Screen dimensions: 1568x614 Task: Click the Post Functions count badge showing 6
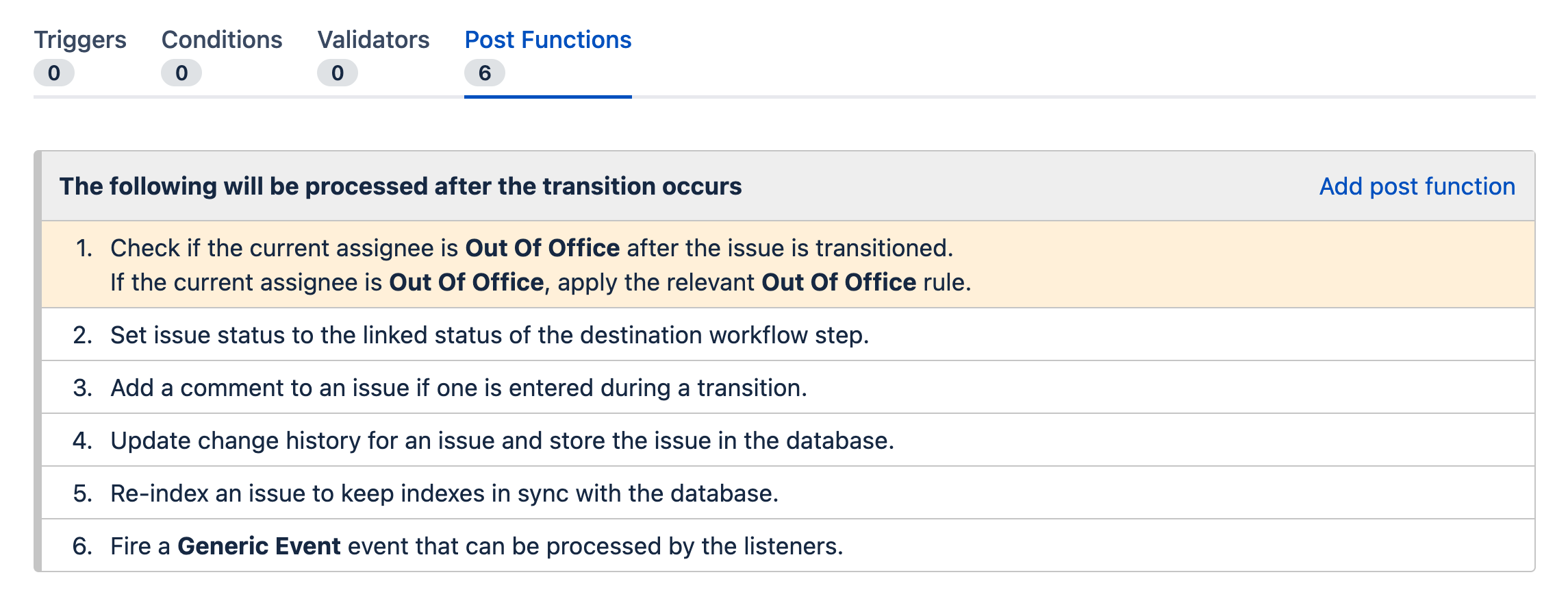[485, 72]
